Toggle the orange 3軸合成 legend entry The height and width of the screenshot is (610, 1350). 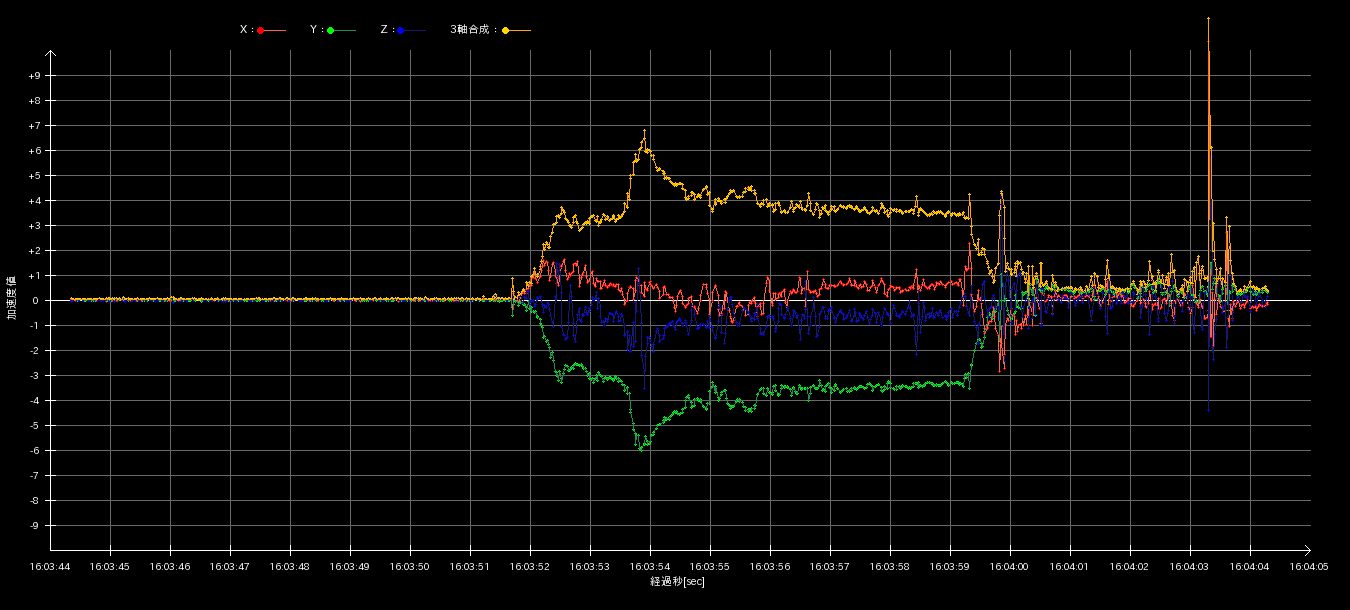pyautogui.click(x=506, y=30)
